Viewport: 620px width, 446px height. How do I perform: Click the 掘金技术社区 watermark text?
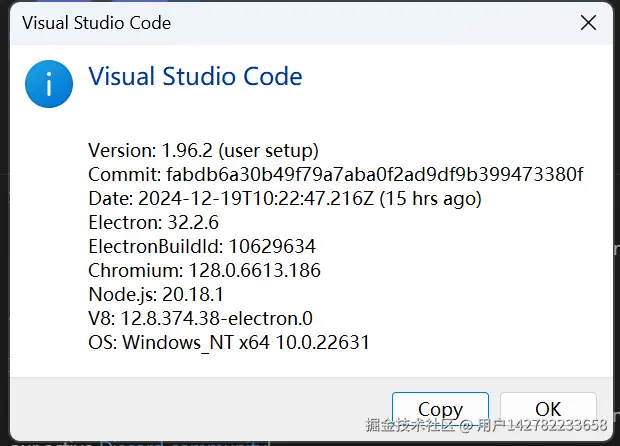click(x=395, y=425)
